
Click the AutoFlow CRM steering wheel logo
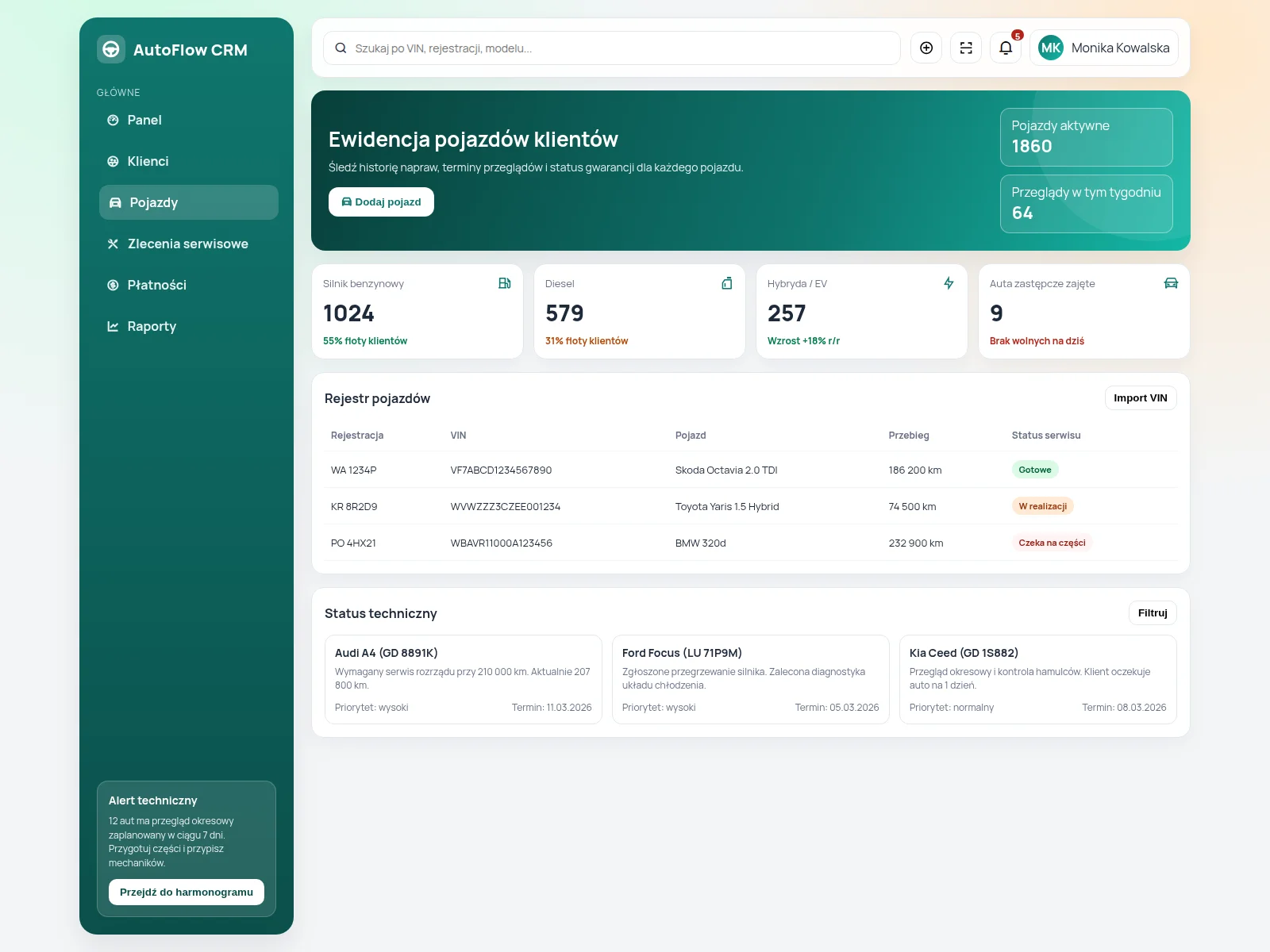pos(111,49)
